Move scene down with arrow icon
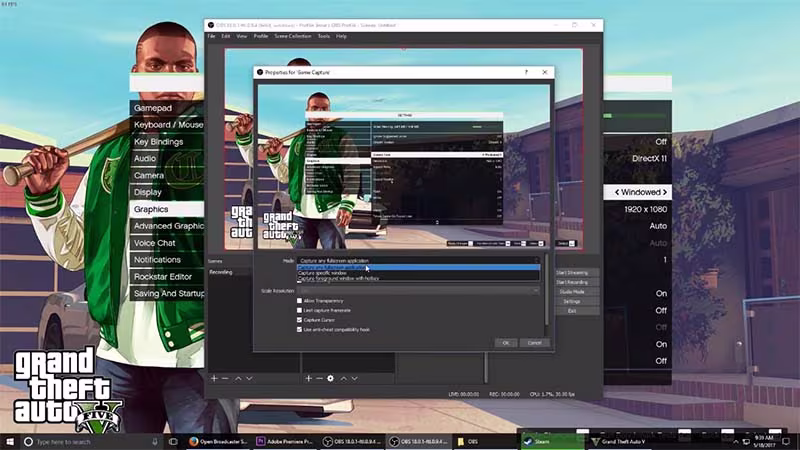This screenshot has height=450, width=800. (249, 379)
